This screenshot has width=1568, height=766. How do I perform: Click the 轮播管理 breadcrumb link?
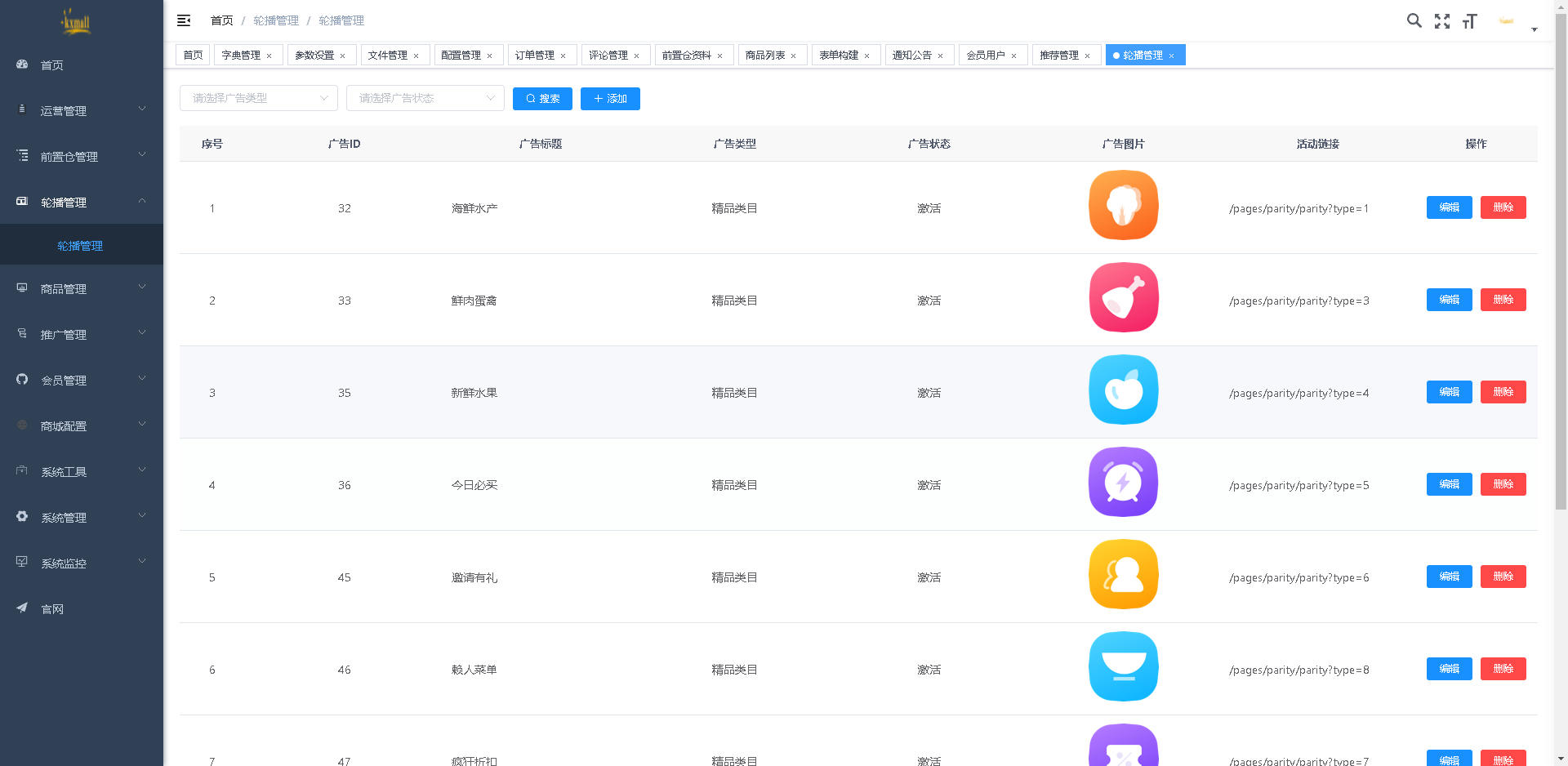coord(276,20)
